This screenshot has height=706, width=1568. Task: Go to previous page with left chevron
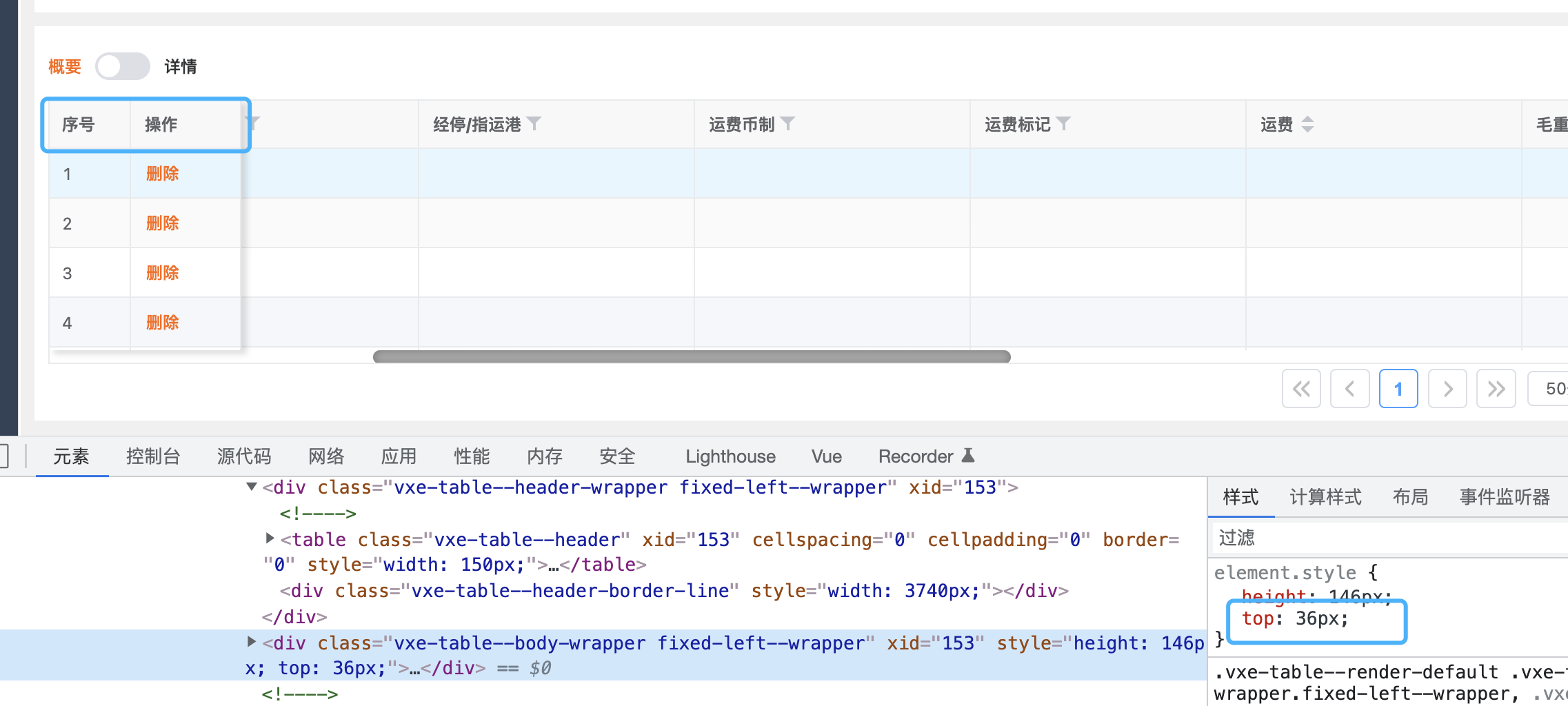point(1350,388)
